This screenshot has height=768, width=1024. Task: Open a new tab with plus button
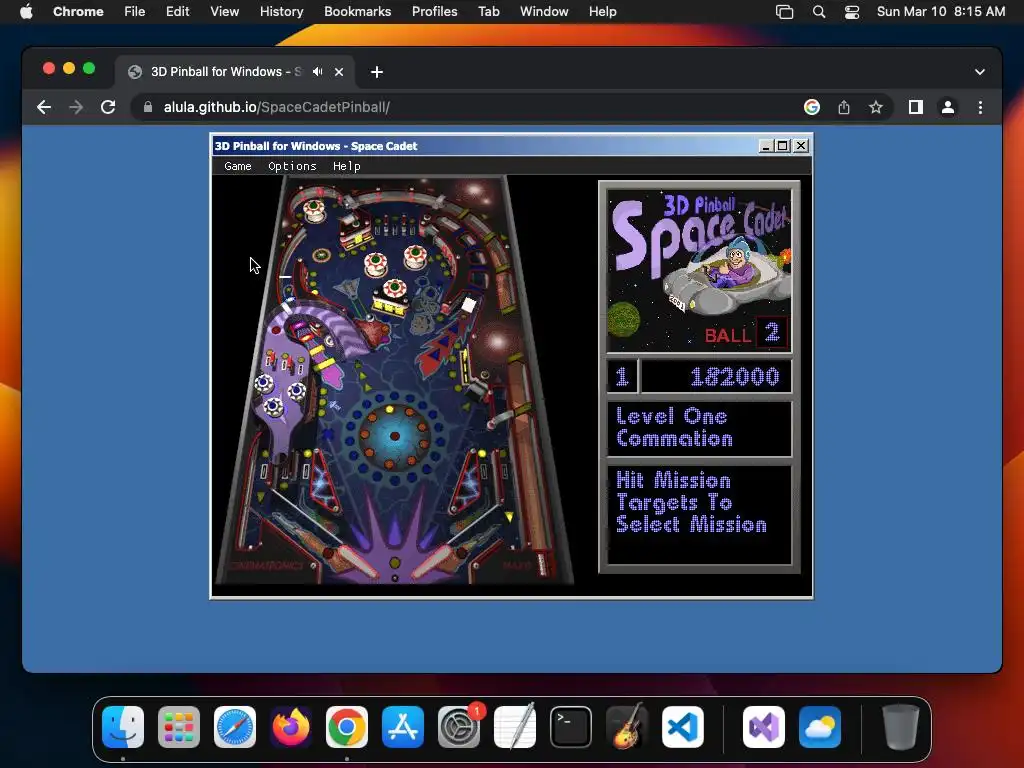tap(377, 72)
